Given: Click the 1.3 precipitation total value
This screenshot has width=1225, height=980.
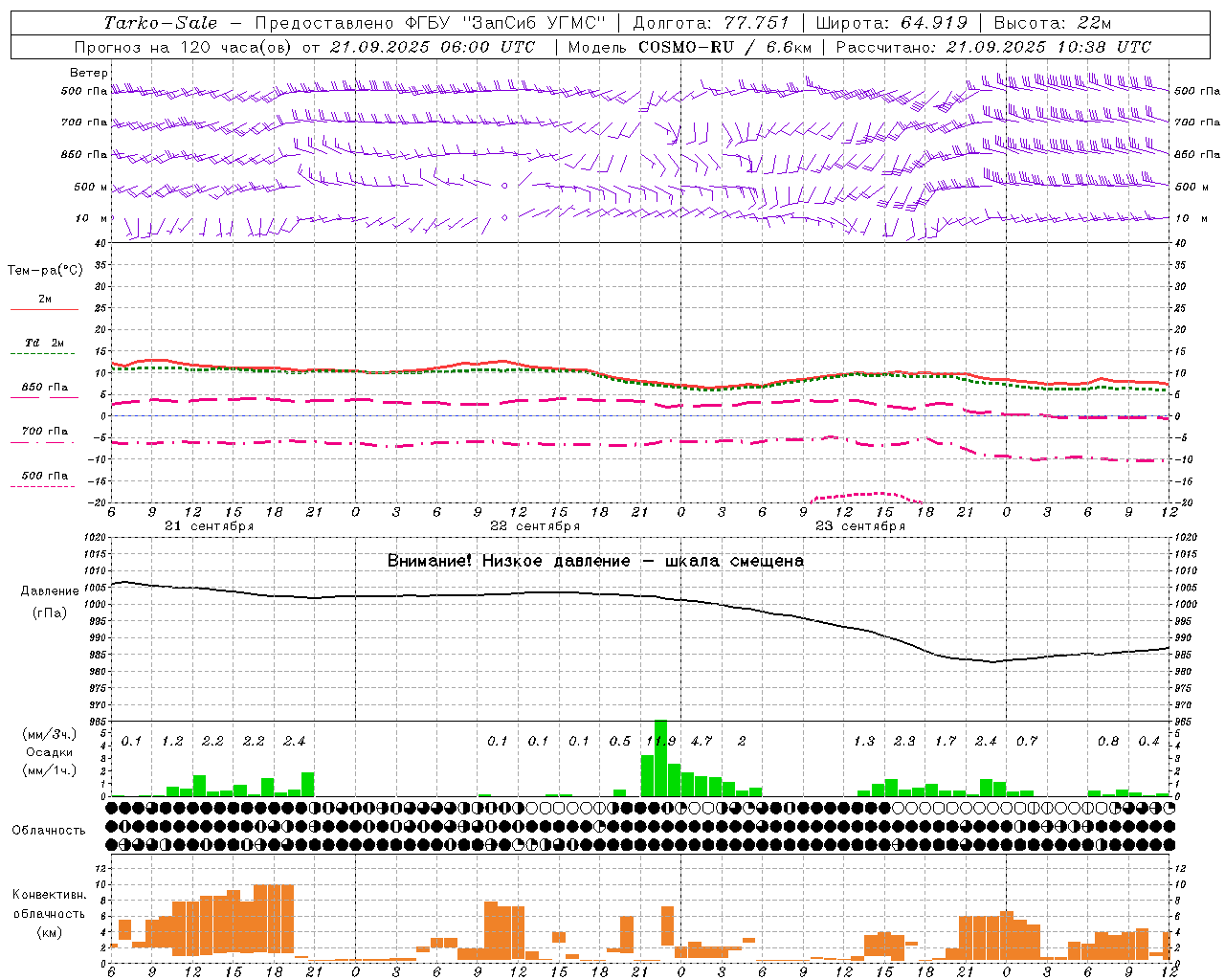Looking at the screenshot, I should (864, 742).
